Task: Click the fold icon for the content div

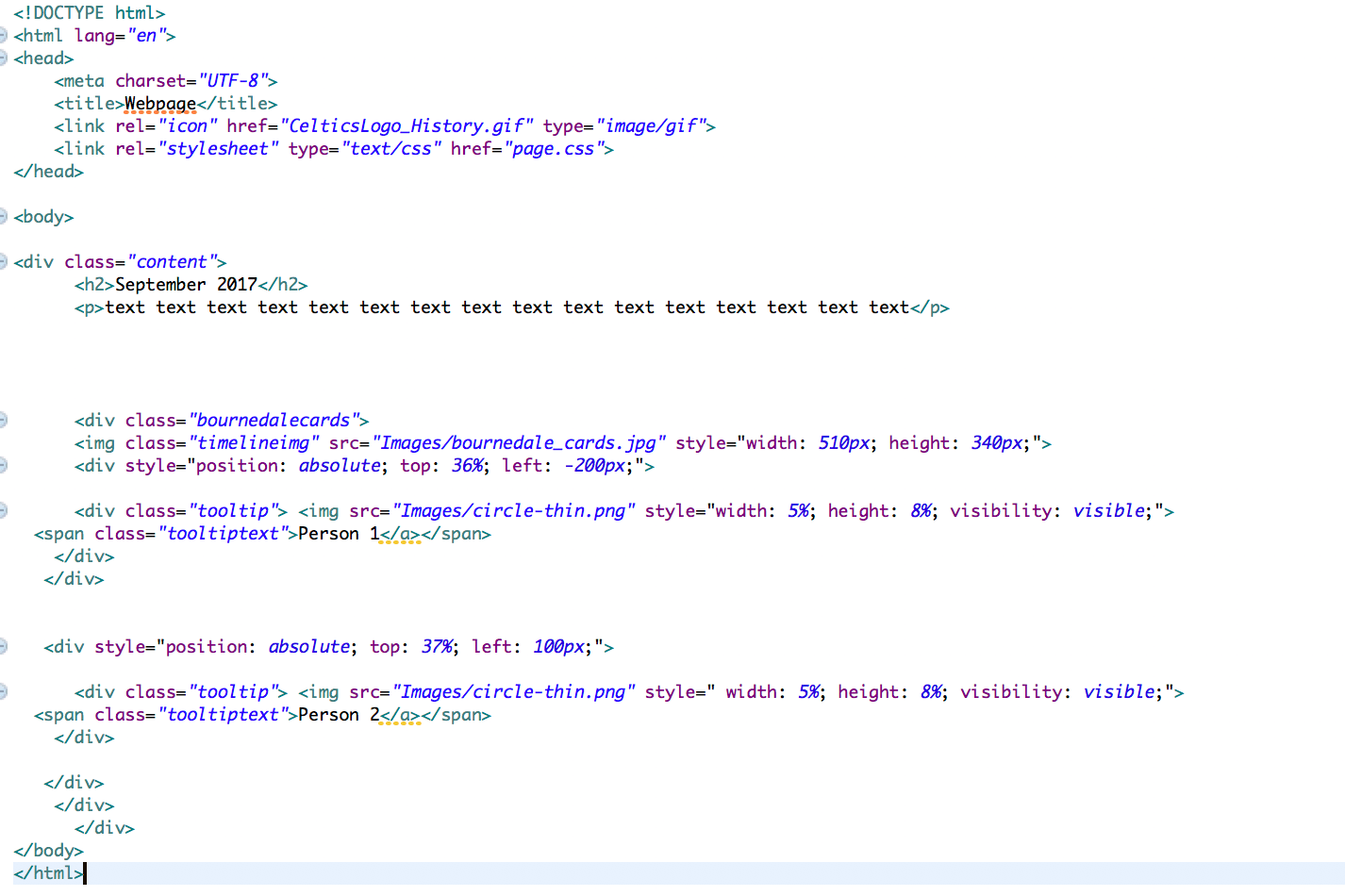Action: (4, 261)
